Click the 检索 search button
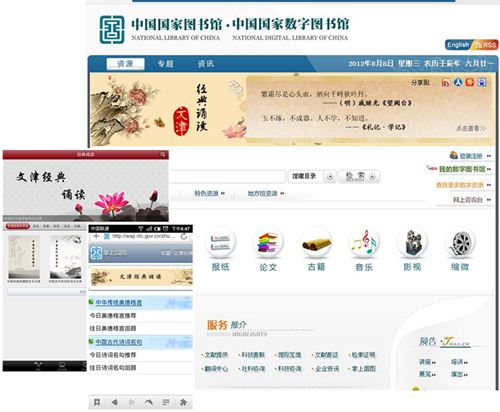The image size is (500, 412). [x=359, y=176]
